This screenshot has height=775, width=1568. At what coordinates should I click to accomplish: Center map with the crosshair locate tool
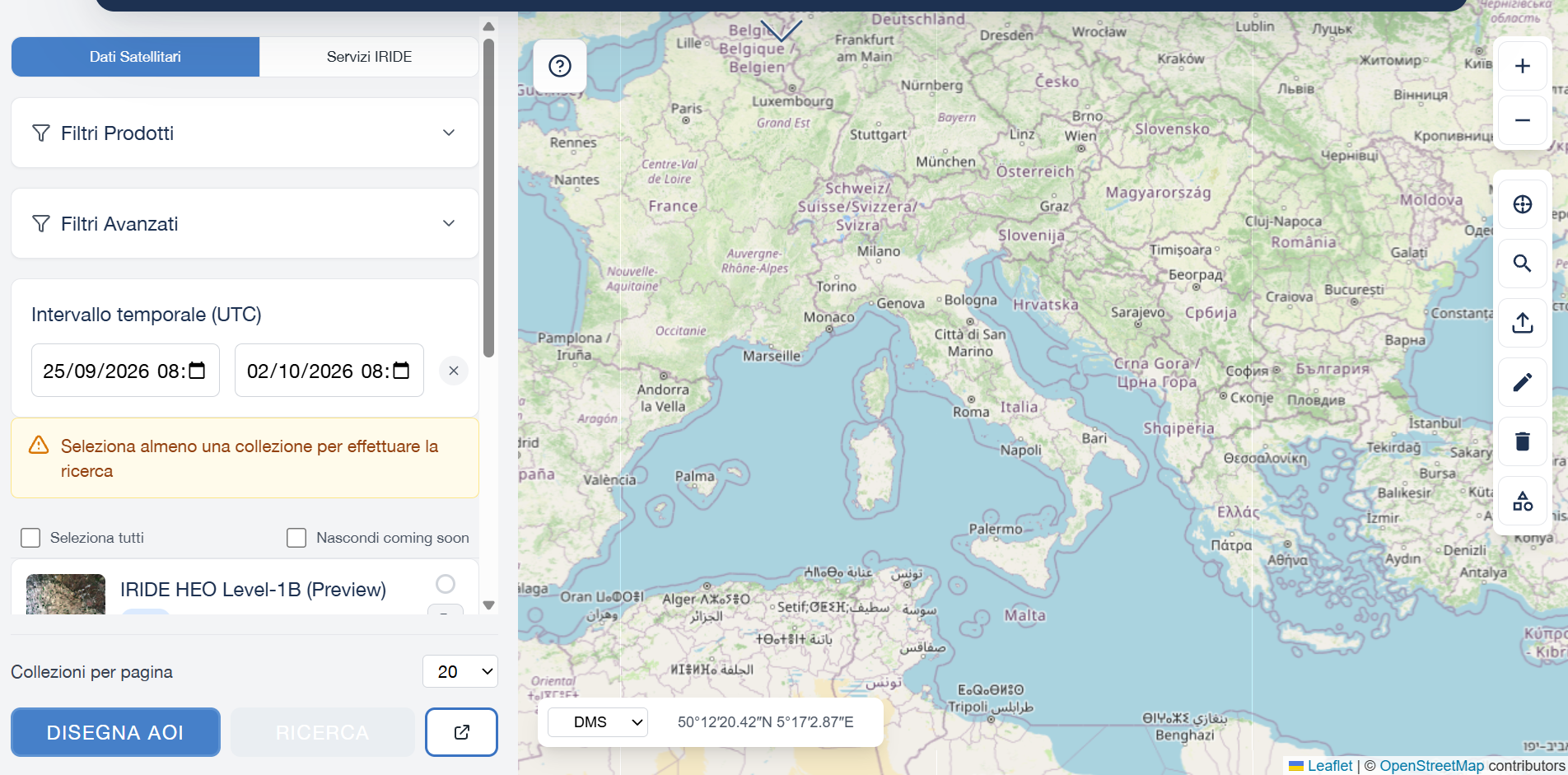(1522, 204)
